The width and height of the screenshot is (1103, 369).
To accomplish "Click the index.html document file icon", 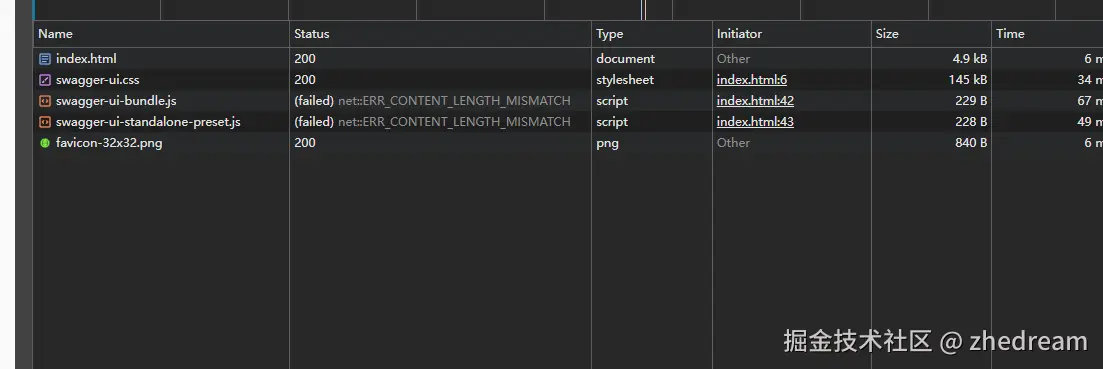I will click(45, 59).
